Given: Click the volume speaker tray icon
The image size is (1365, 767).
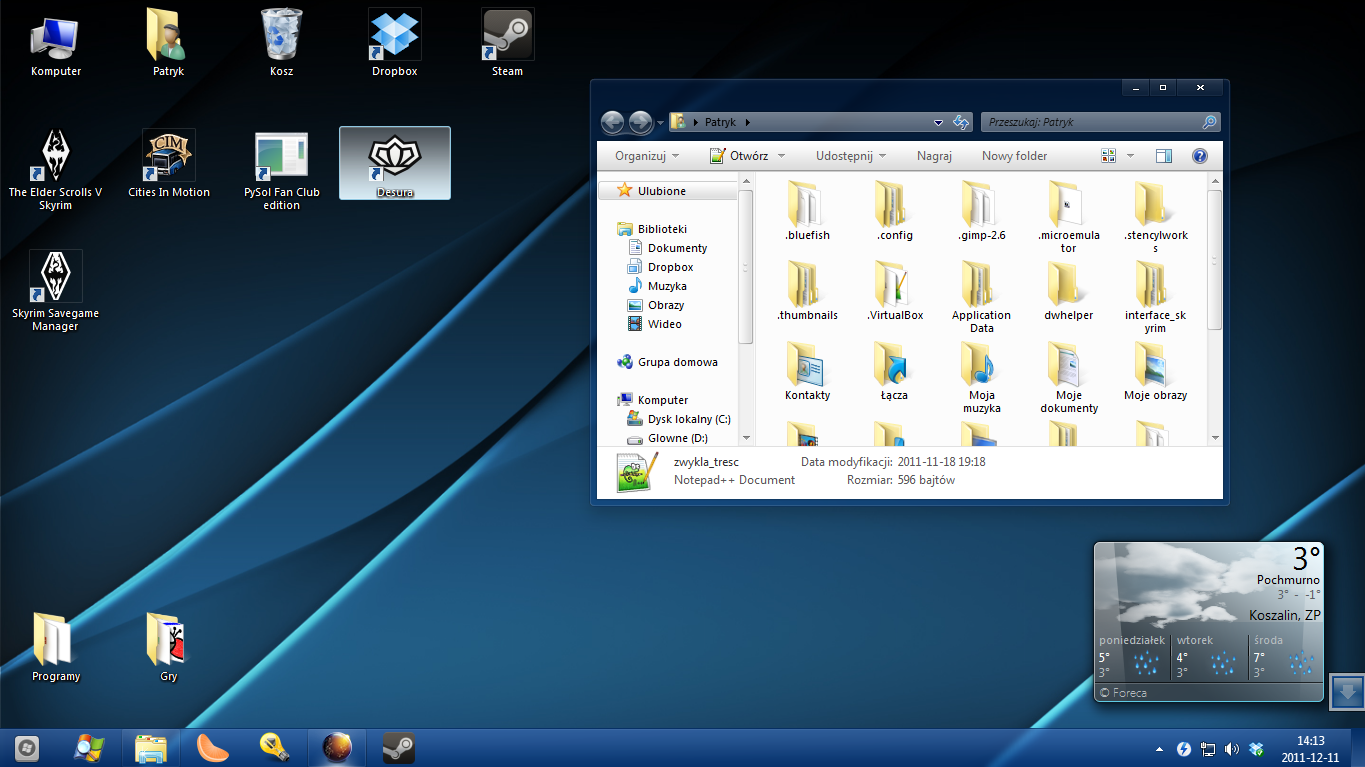Looking at the screenshot, I should (x=1231, y=749).
